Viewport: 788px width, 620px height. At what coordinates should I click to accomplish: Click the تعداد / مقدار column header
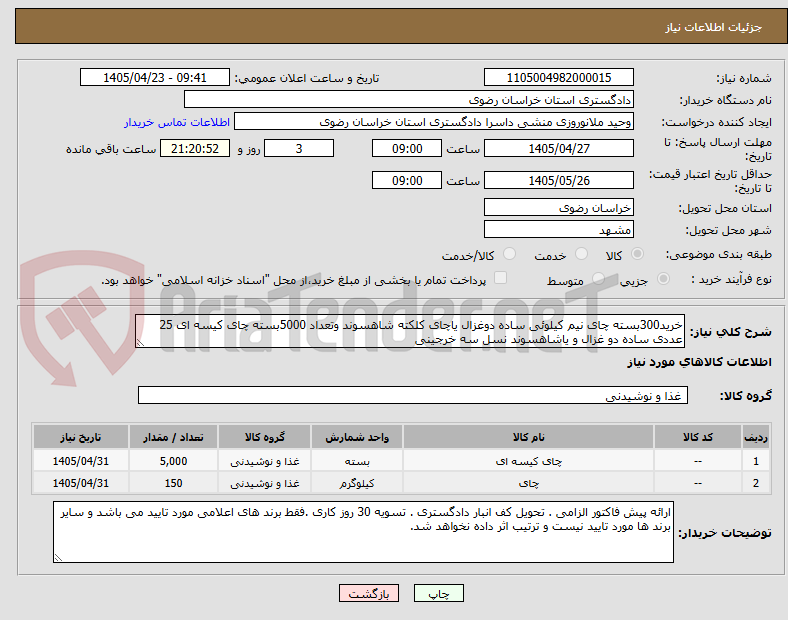[x=173, y=437]
